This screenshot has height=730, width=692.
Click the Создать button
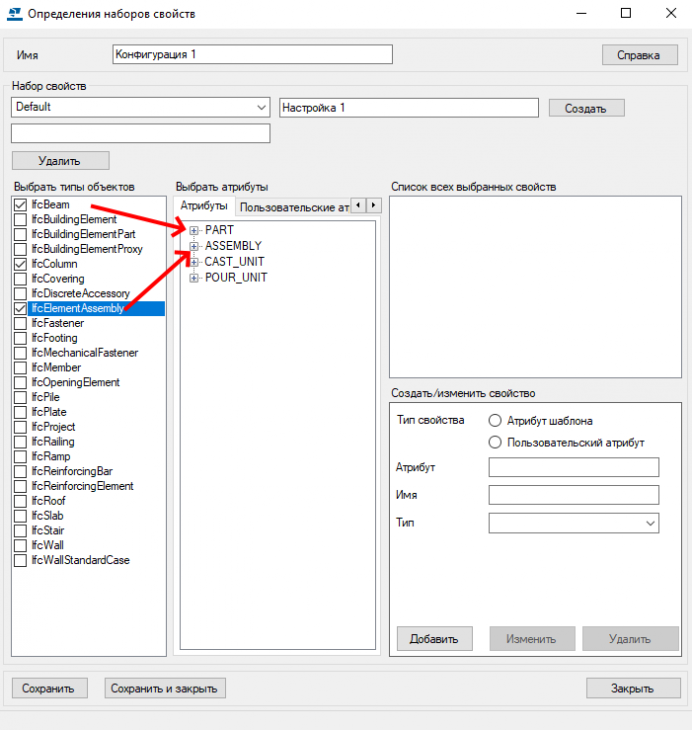pyautogui.click(x=586, y=108)
